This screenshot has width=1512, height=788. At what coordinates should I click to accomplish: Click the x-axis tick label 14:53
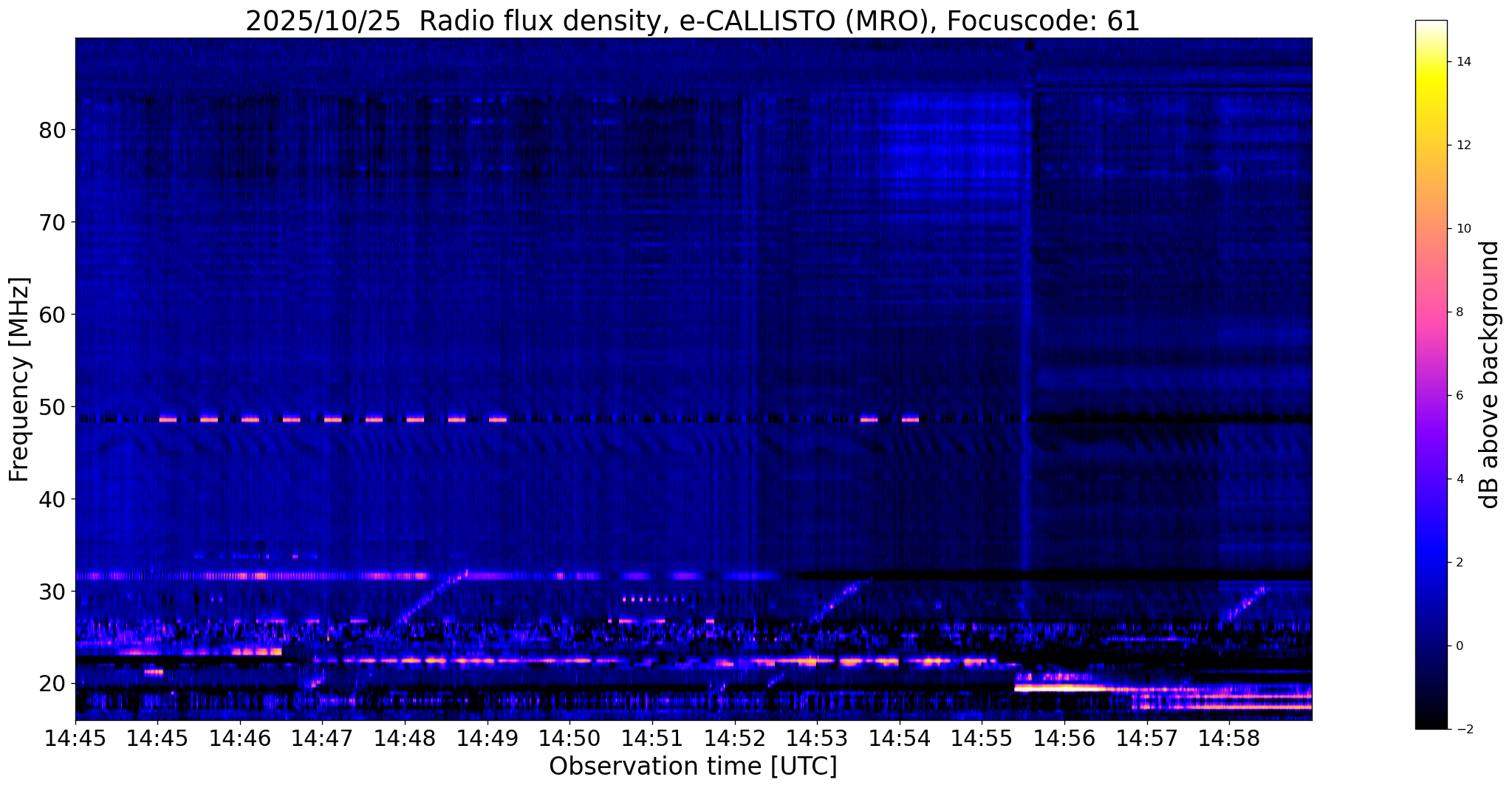point(817,739)
